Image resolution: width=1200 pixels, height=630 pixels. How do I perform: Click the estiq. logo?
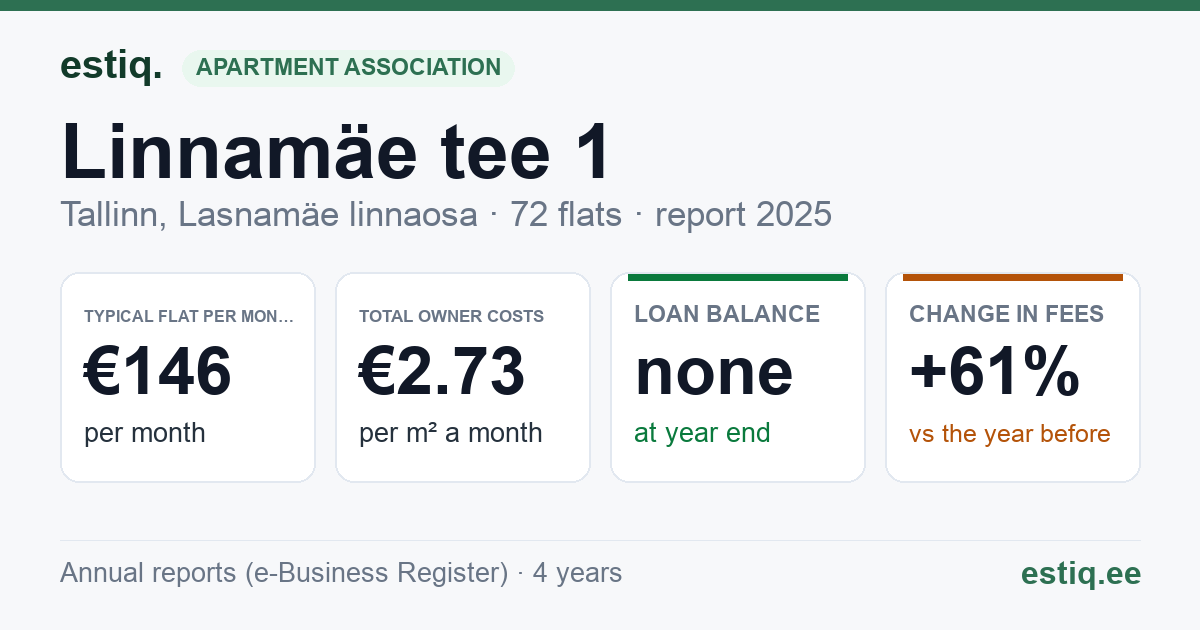coord(111,67)
